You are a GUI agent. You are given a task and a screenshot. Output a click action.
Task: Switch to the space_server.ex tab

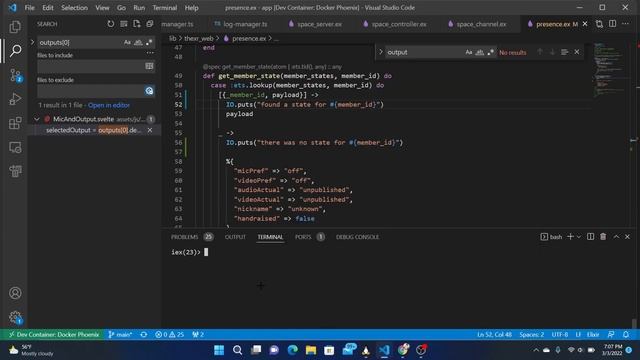click(x=315, y=24)
